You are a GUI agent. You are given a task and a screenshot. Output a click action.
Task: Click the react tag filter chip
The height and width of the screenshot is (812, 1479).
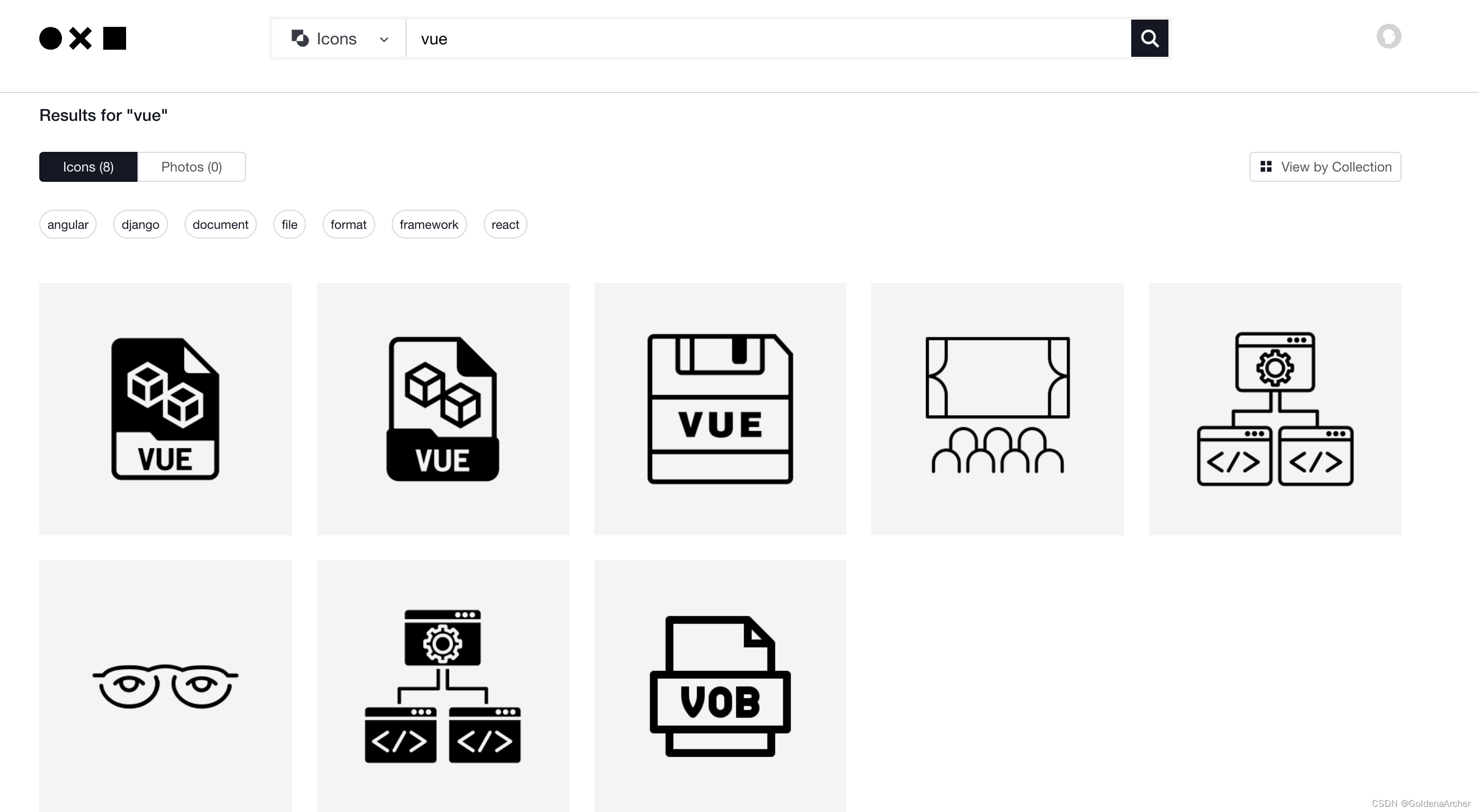pos(505,224)
